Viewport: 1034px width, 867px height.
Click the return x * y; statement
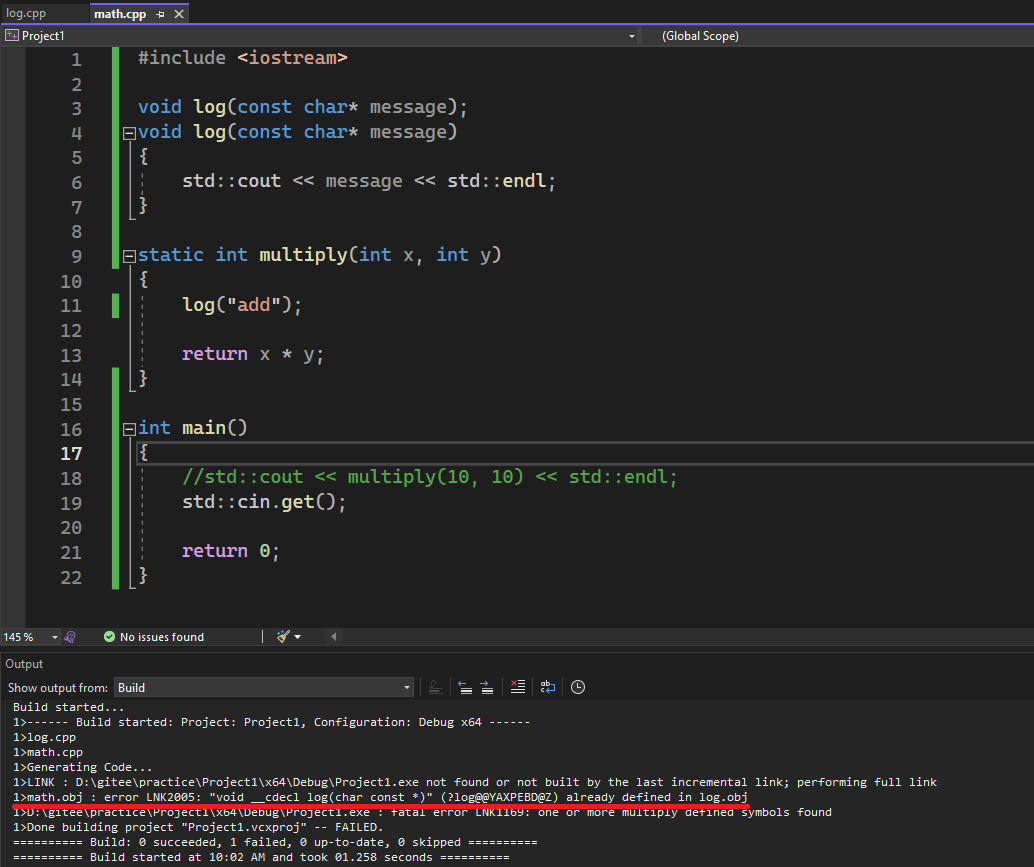coord(253,355)
